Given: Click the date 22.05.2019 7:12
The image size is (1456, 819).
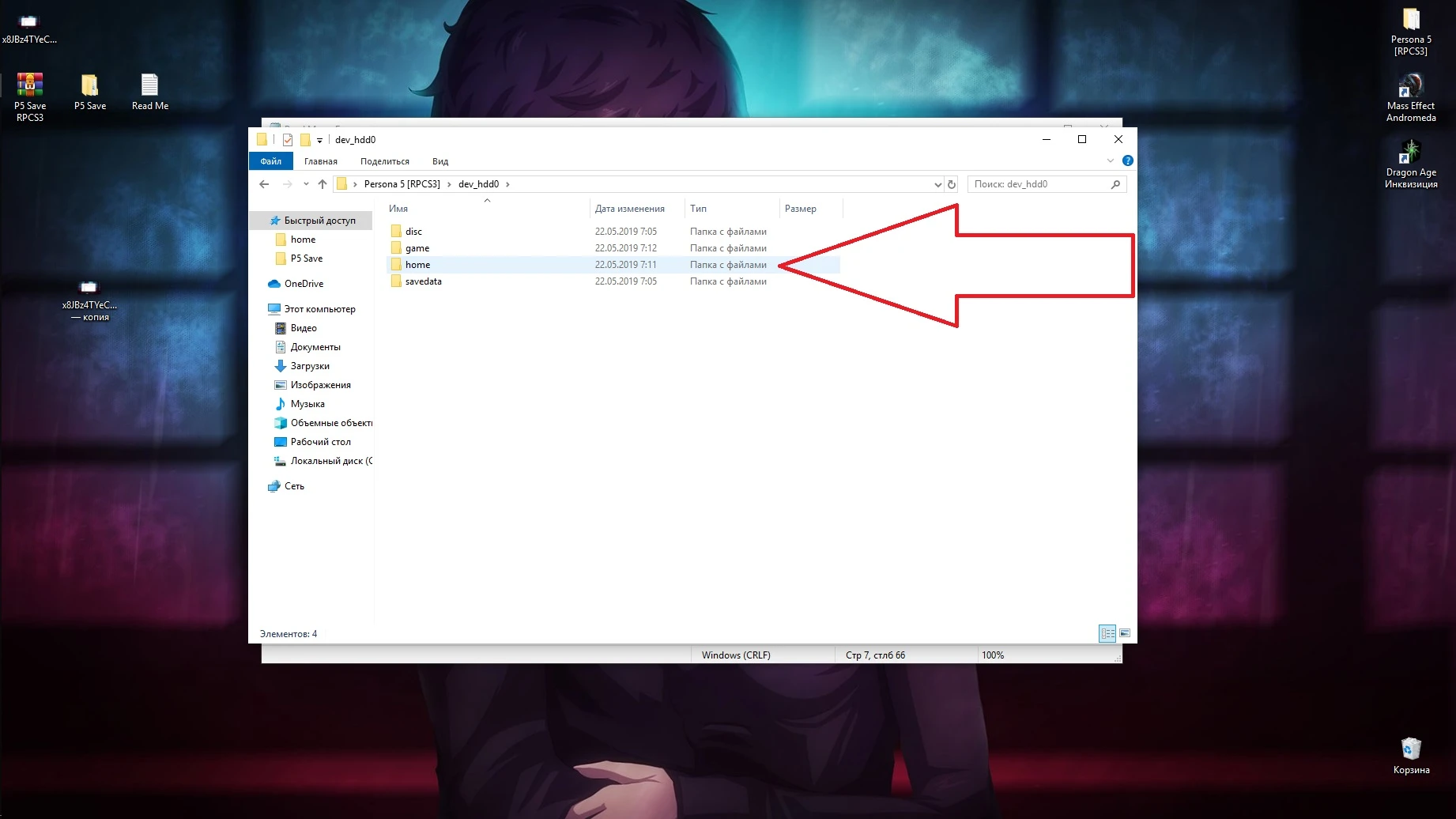Looking at the screenshot, I should (626, 248).
